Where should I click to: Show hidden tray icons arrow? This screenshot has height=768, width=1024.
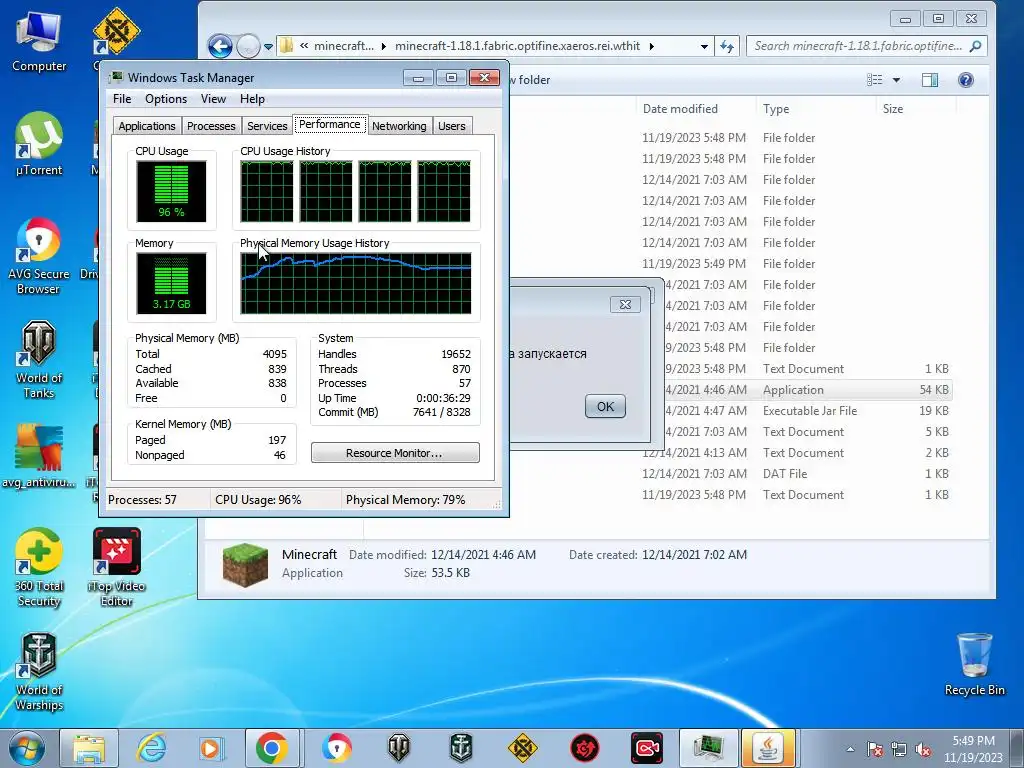coord(850,750)
